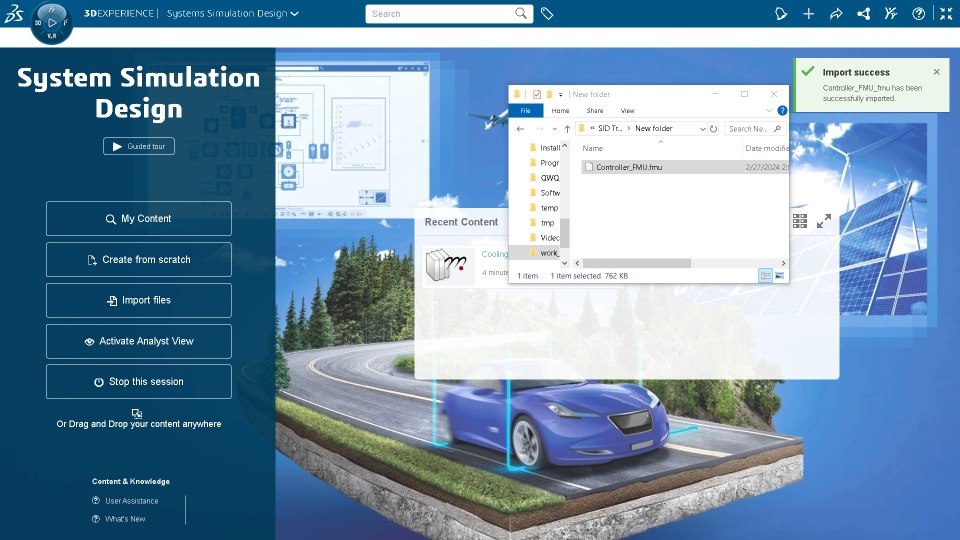
Task: Click the horizontal scrollbar in Explorer file list
Action: pyautogui.click(x=637, y=263)
